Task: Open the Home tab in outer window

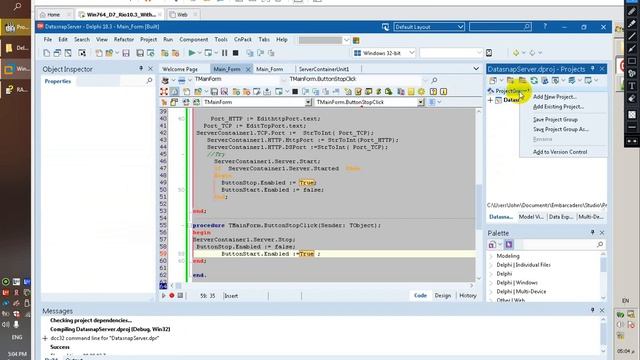Action: (x=53, y=14)
